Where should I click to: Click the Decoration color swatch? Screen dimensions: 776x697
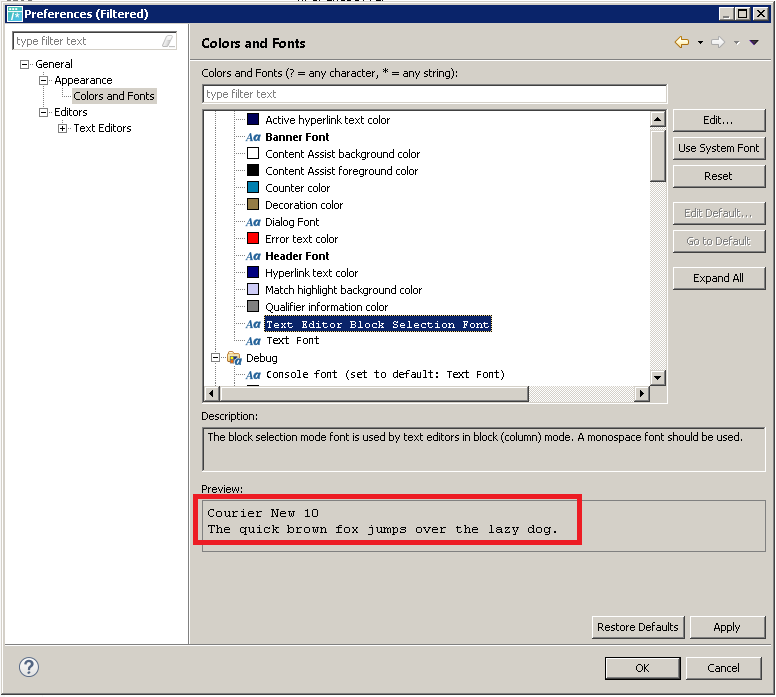253,204
